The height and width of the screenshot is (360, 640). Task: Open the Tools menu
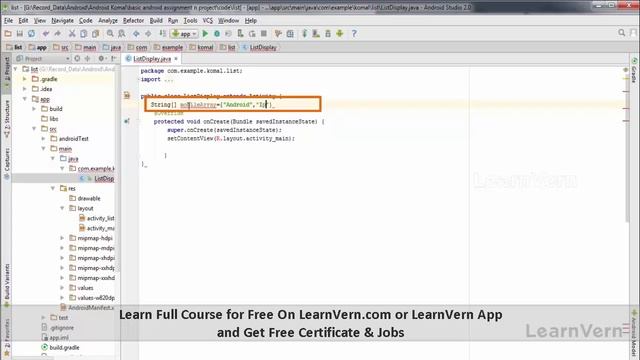190,20
